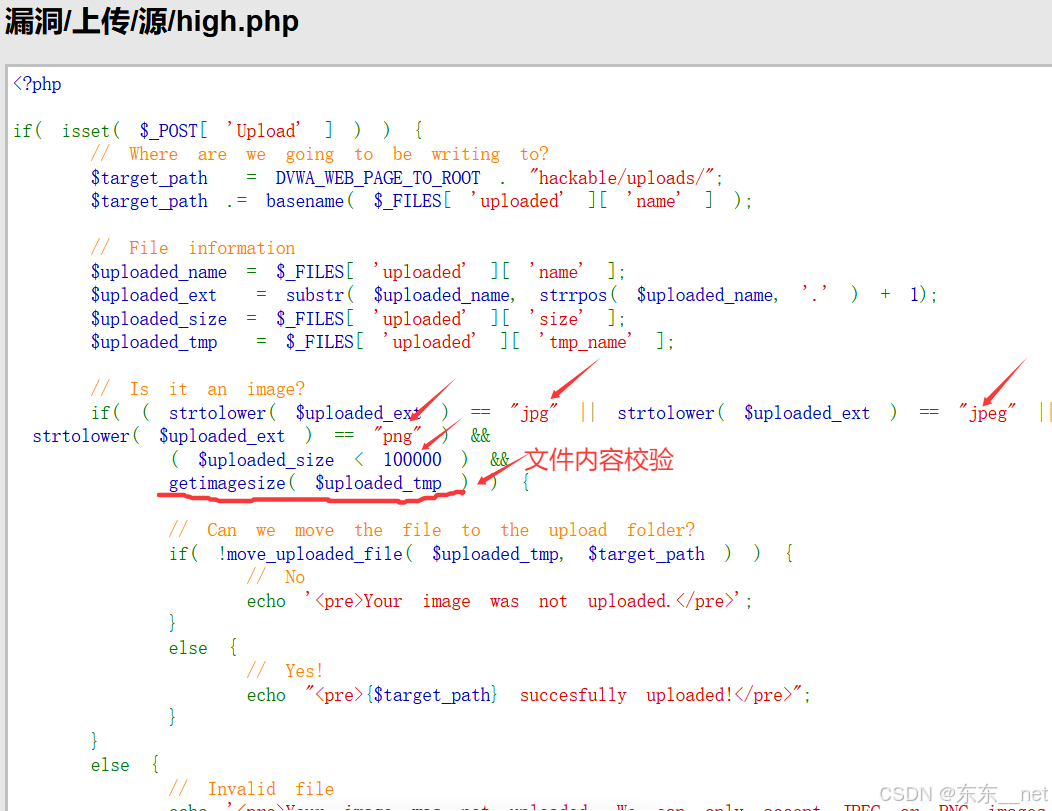Click the "hackable/uploads/" string
This screenshot has width=1052, height=811.
point(622,178)
